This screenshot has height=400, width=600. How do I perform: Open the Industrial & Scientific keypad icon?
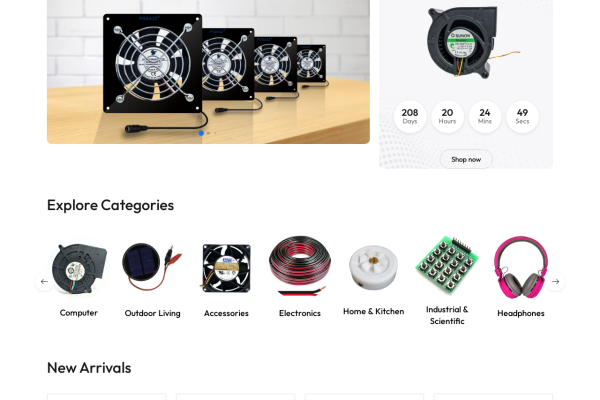[x=447, y=265]
